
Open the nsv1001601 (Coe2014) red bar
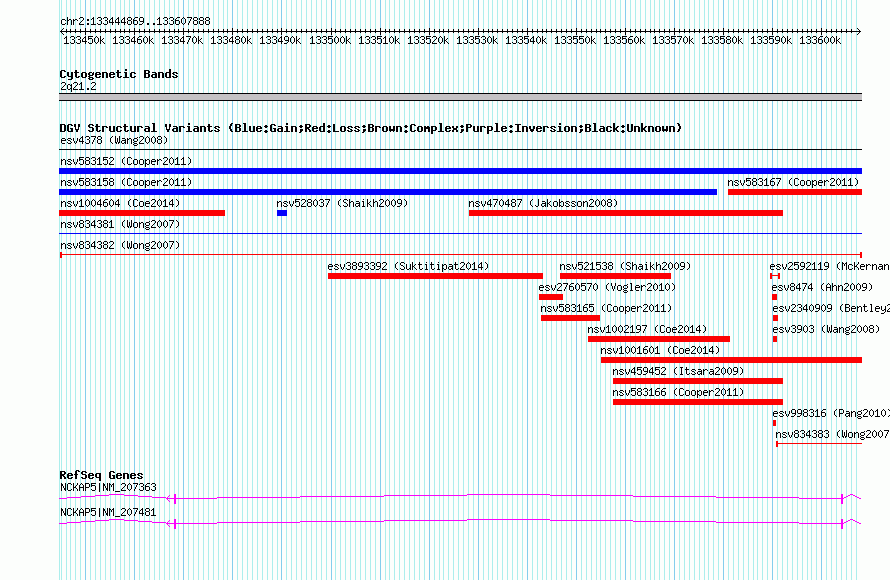[x=732, y=360]
